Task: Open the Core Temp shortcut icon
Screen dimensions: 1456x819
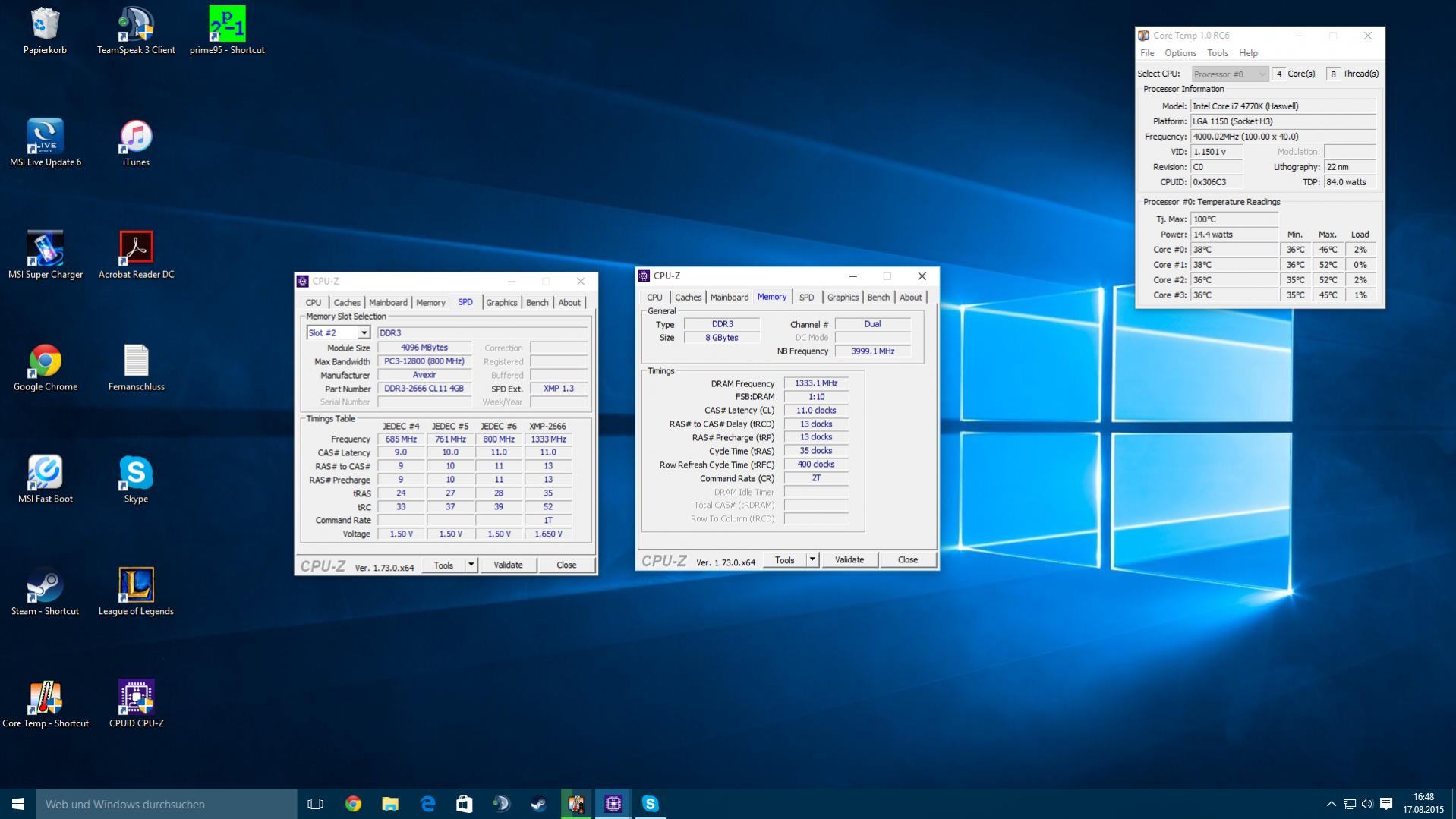Action: tap(45, 704)
